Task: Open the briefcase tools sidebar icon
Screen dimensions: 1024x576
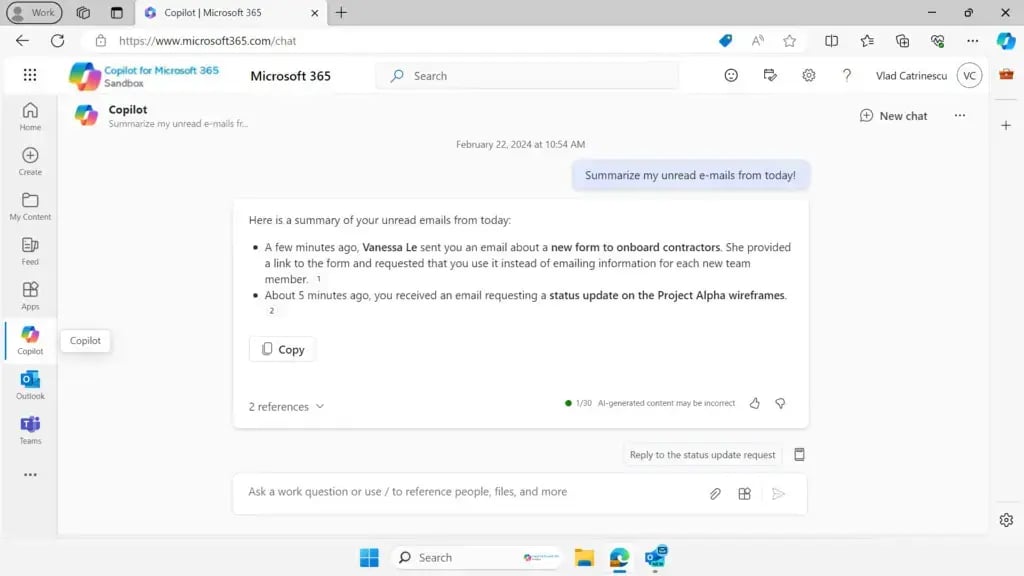Action: pyautogui.click(x=1006, y=74)
